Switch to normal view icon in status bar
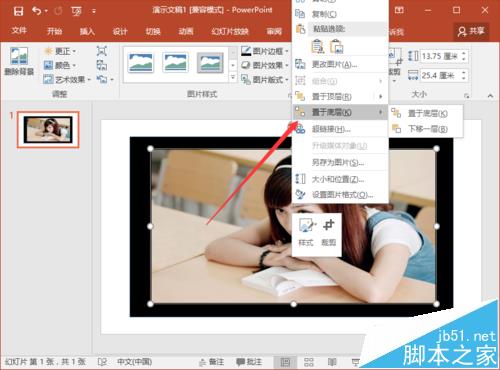 pyautogui.click(x=285, y=362)
